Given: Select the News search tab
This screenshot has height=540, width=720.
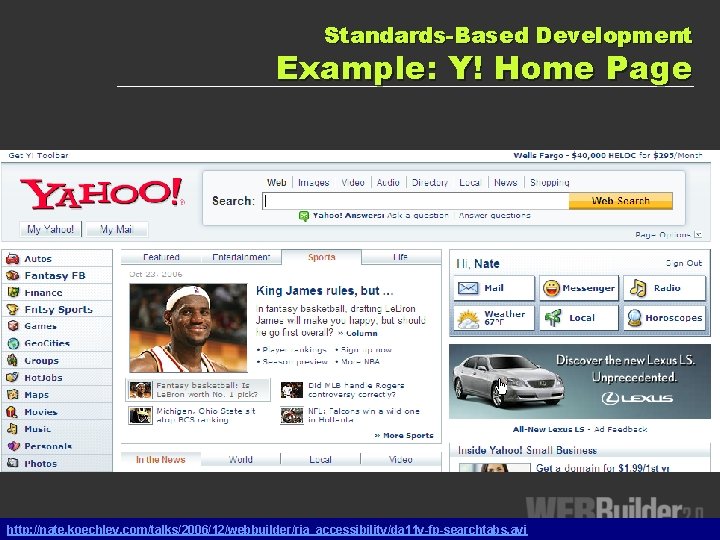Looking at the screenshot, I should 506,182.
